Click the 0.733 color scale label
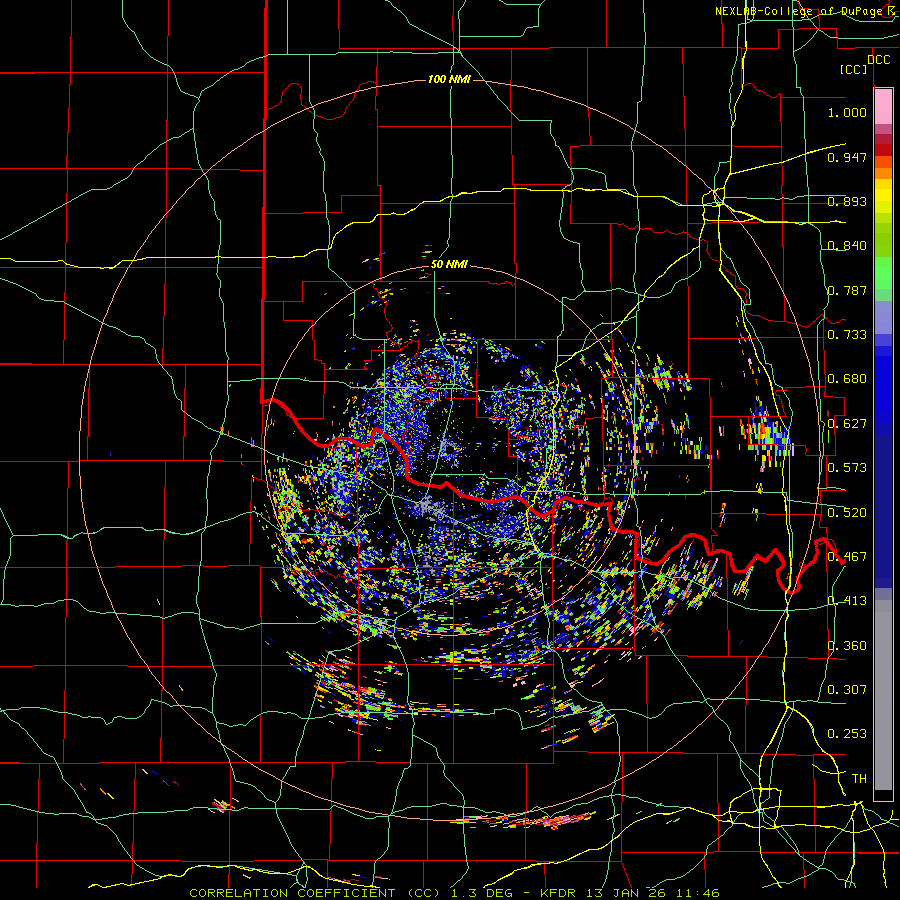 pyautogui.click(x=847, y=335)
